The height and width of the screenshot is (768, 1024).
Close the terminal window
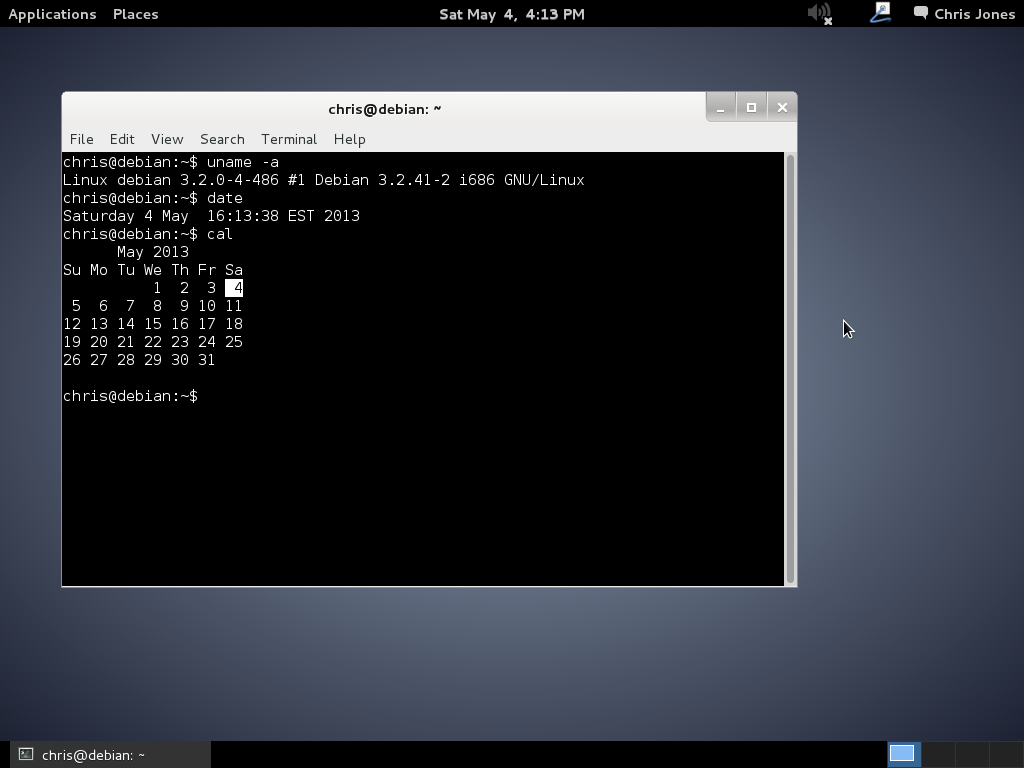[x=782, y=108]
